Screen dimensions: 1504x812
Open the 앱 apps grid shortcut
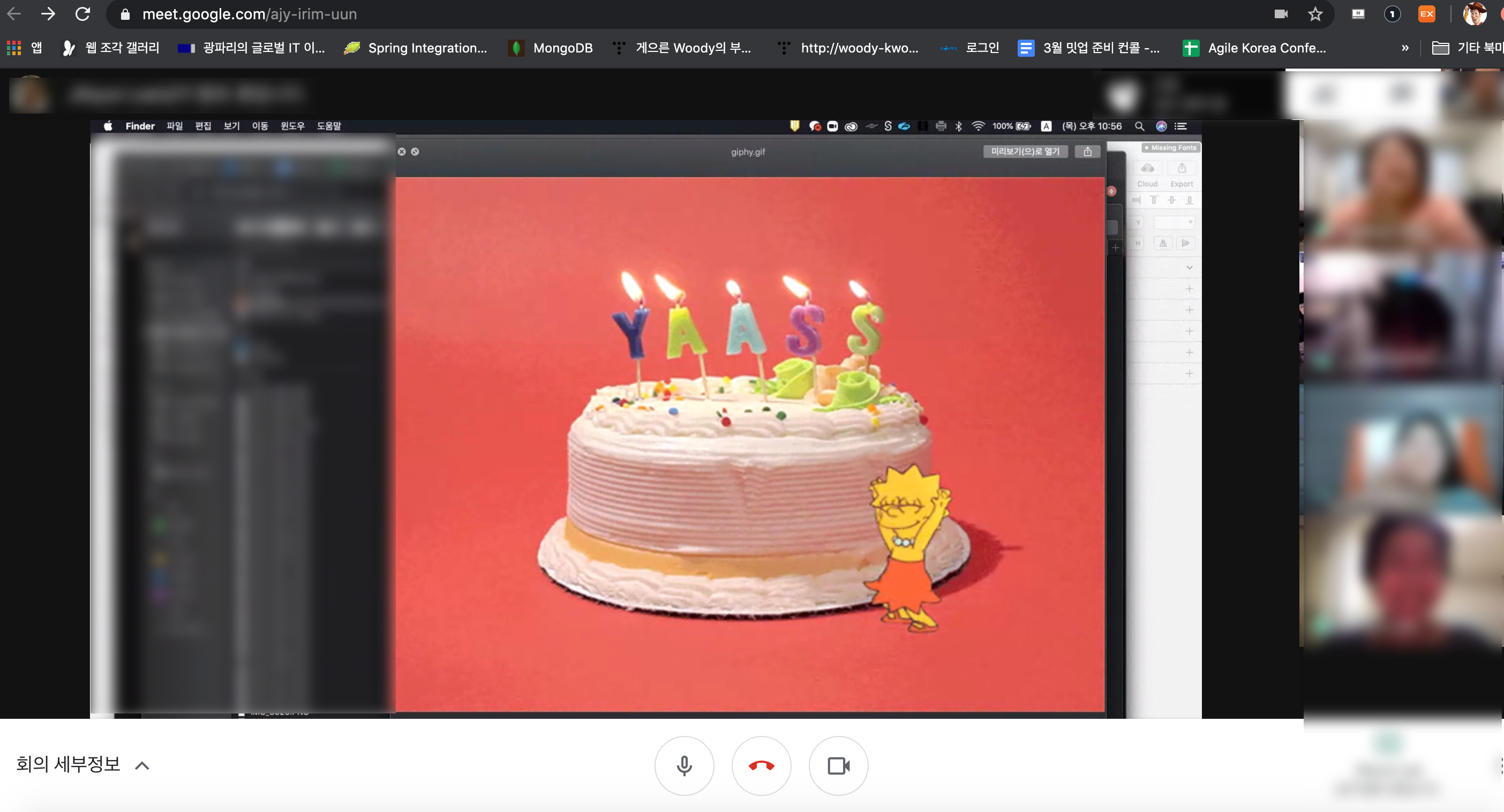coord(25,48)
